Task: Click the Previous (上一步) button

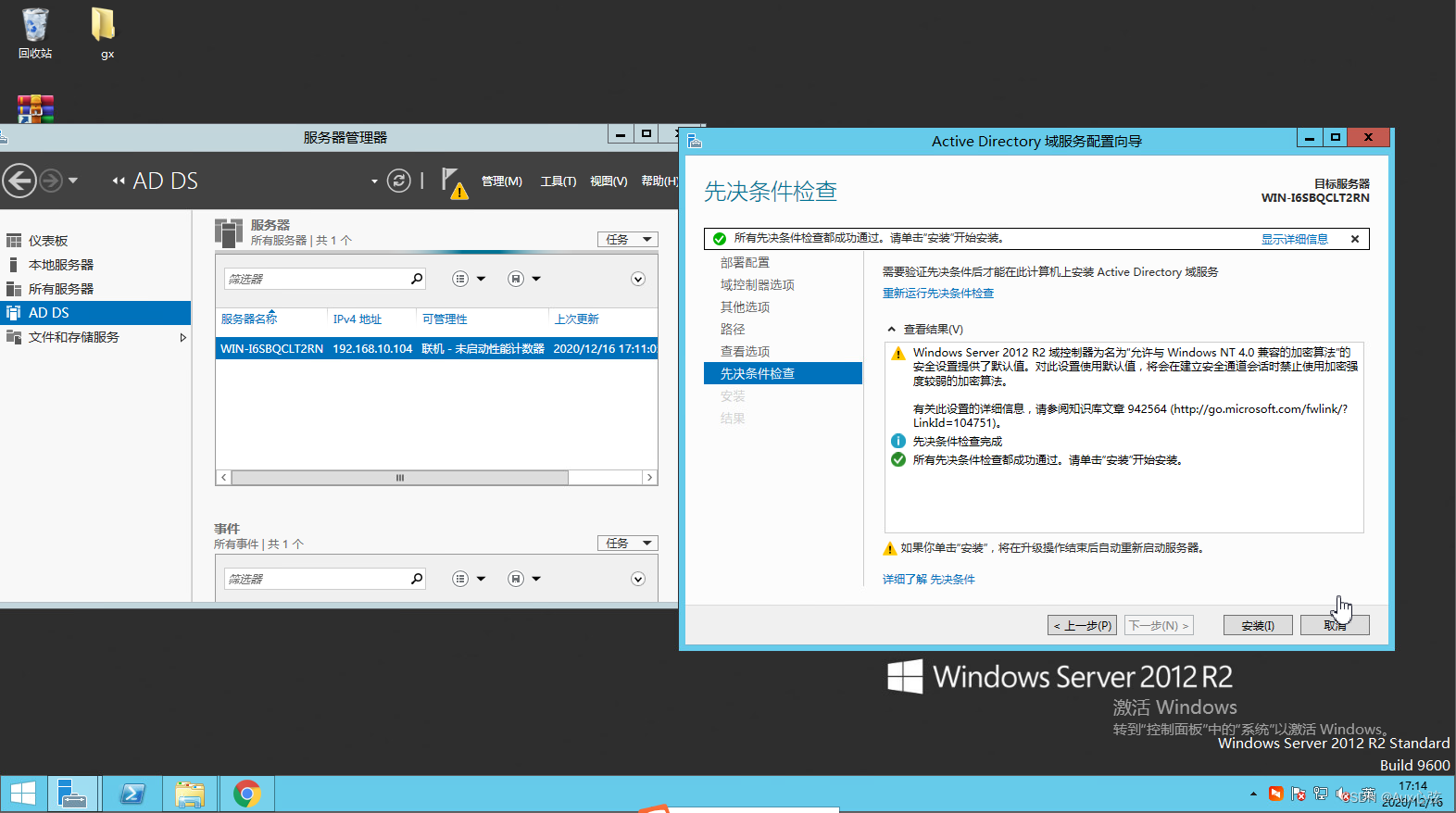Action: point(1082,626)
